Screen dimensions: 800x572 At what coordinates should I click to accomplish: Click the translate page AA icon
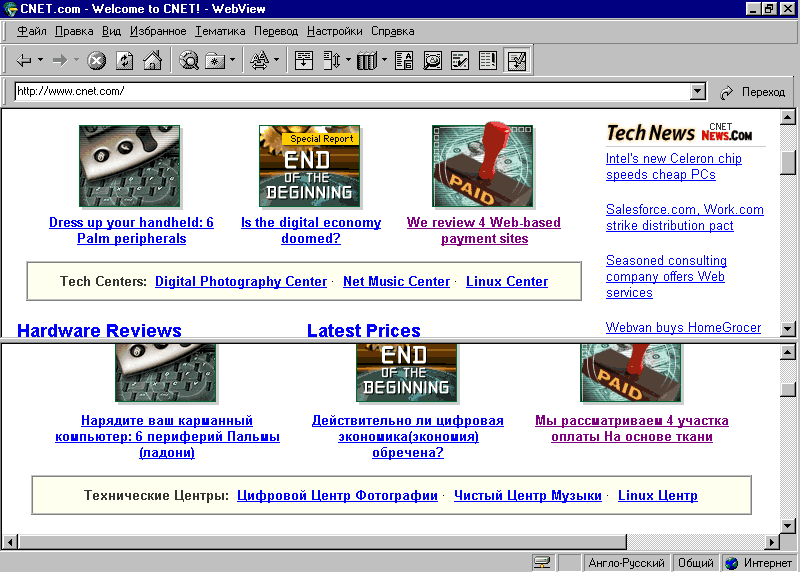tap(260, 61)
